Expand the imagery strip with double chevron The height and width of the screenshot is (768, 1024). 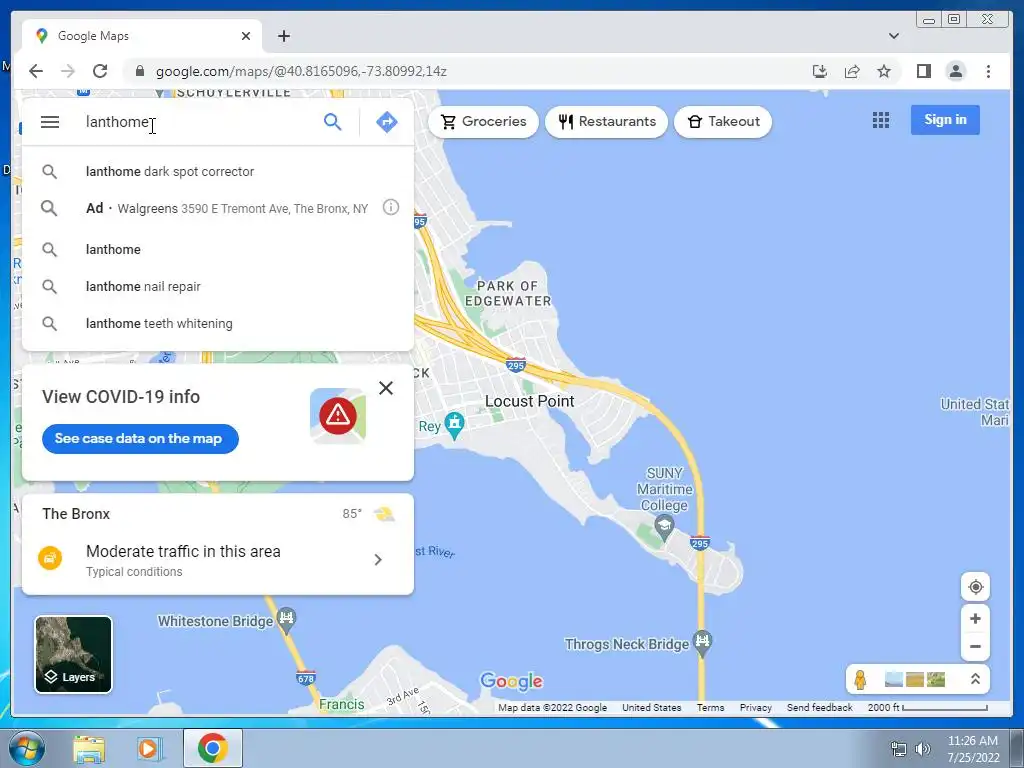click(975, 679)
